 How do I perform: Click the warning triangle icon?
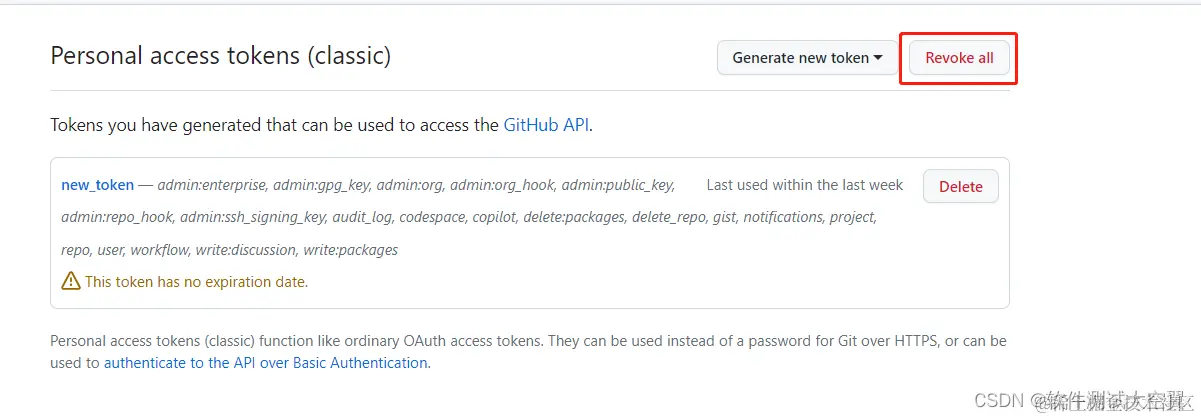click(71, 282)
